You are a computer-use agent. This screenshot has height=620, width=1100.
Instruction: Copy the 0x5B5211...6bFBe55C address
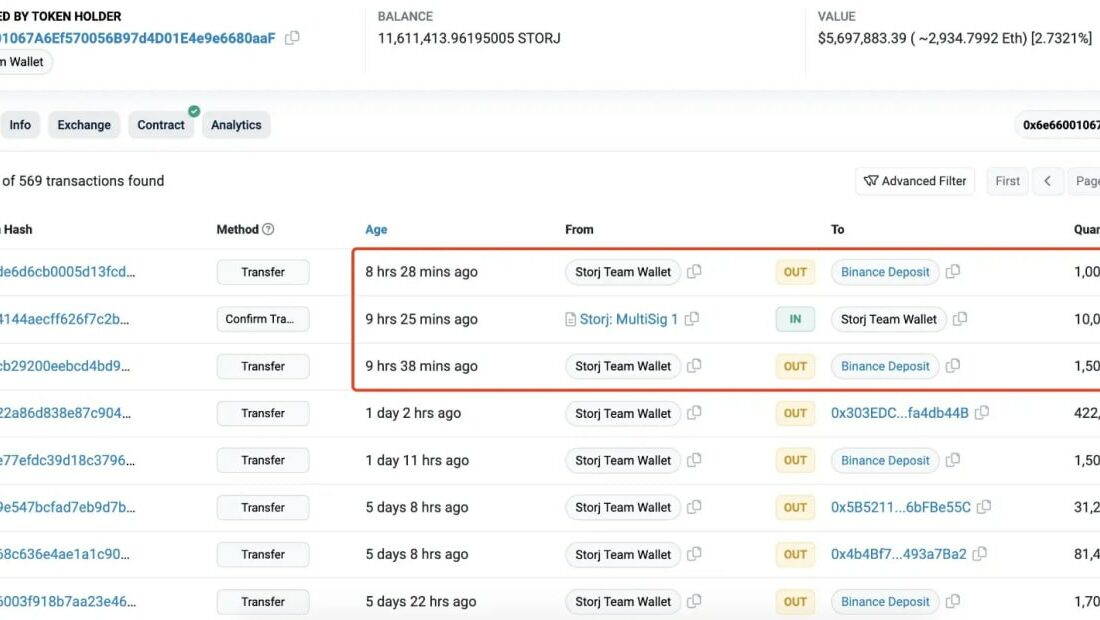coord(984,506)
